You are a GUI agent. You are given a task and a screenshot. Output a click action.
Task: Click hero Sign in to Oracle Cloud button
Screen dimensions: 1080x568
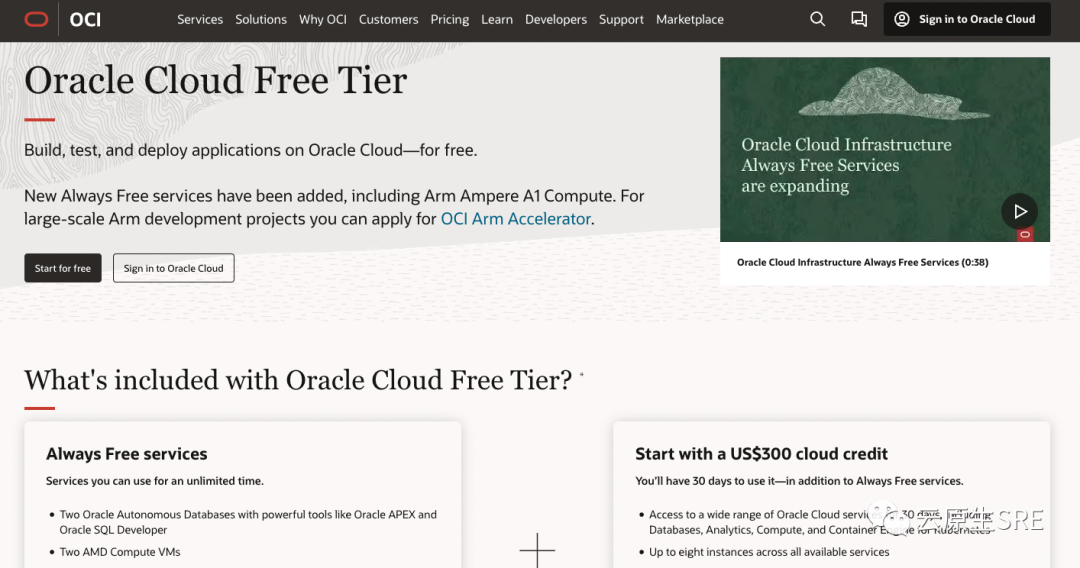[174, 268]
